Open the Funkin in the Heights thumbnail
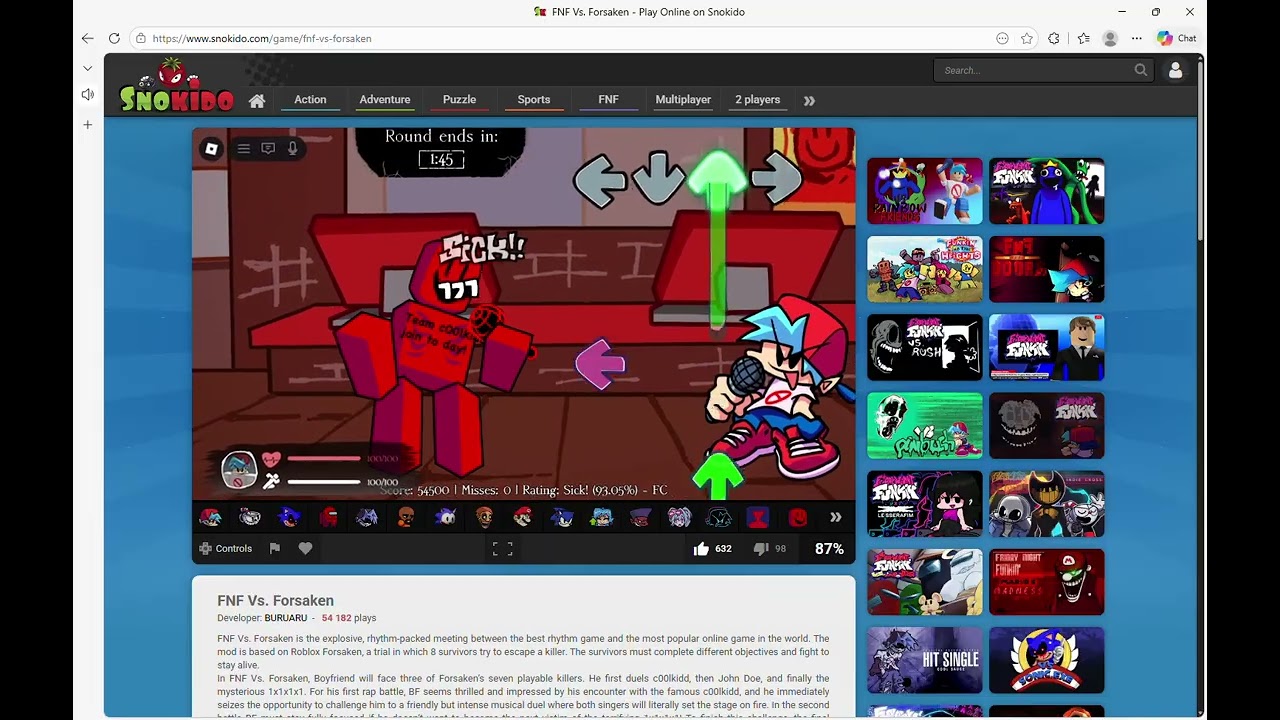 click(x=925, y=269)
